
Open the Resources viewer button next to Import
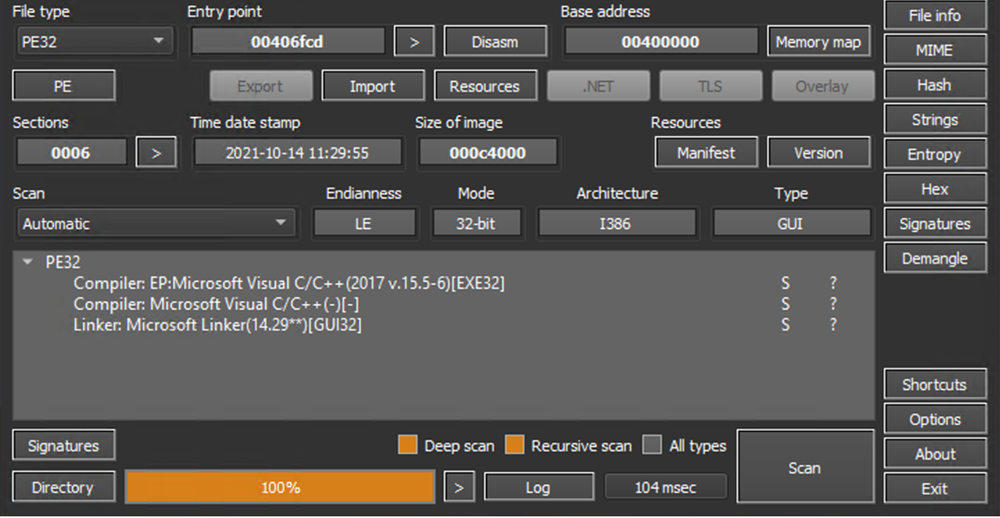click(485, 86)
